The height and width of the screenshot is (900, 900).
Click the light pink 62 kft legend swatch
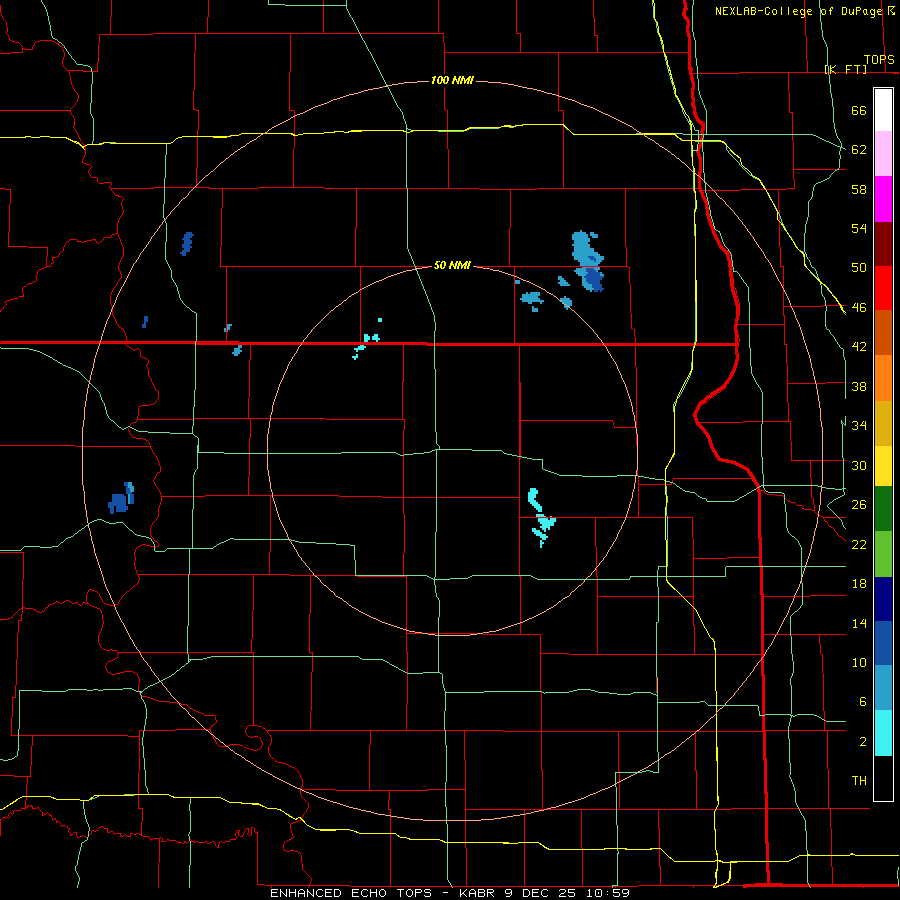click(883, 154)
